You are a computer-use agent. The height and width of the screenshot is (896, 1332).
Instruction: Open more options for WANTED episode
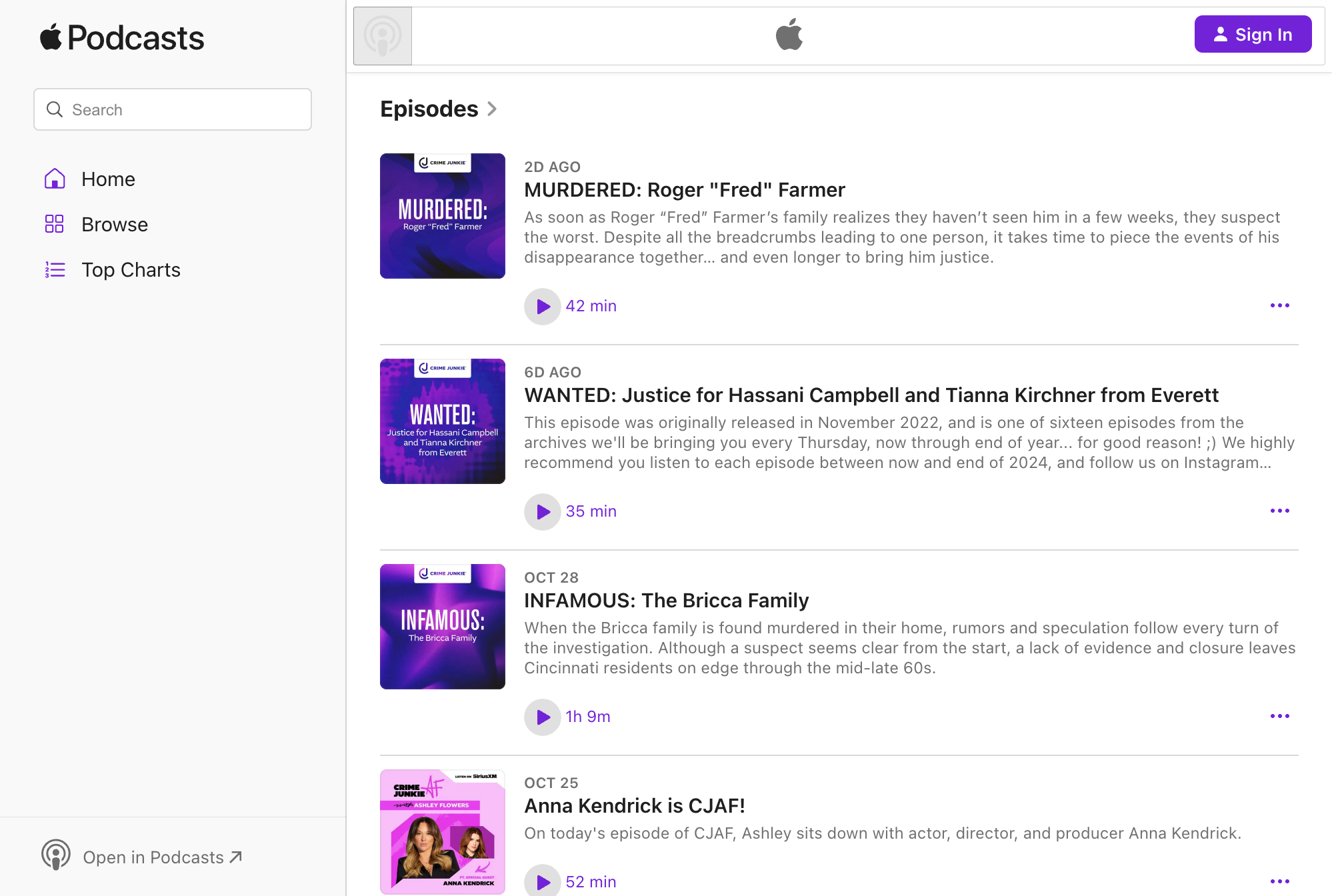click(1279, 511)
